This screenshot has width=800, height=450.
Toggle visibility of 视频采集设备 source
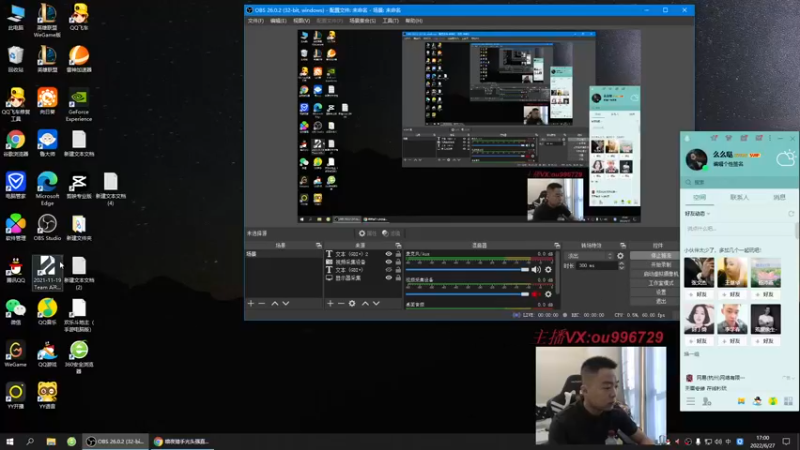pyautogui.click(x=389, y=262)
